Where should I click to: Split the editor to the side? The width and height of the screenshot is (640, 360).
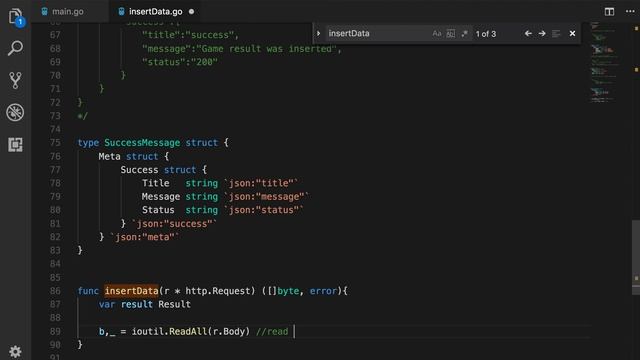click(609, 12)
